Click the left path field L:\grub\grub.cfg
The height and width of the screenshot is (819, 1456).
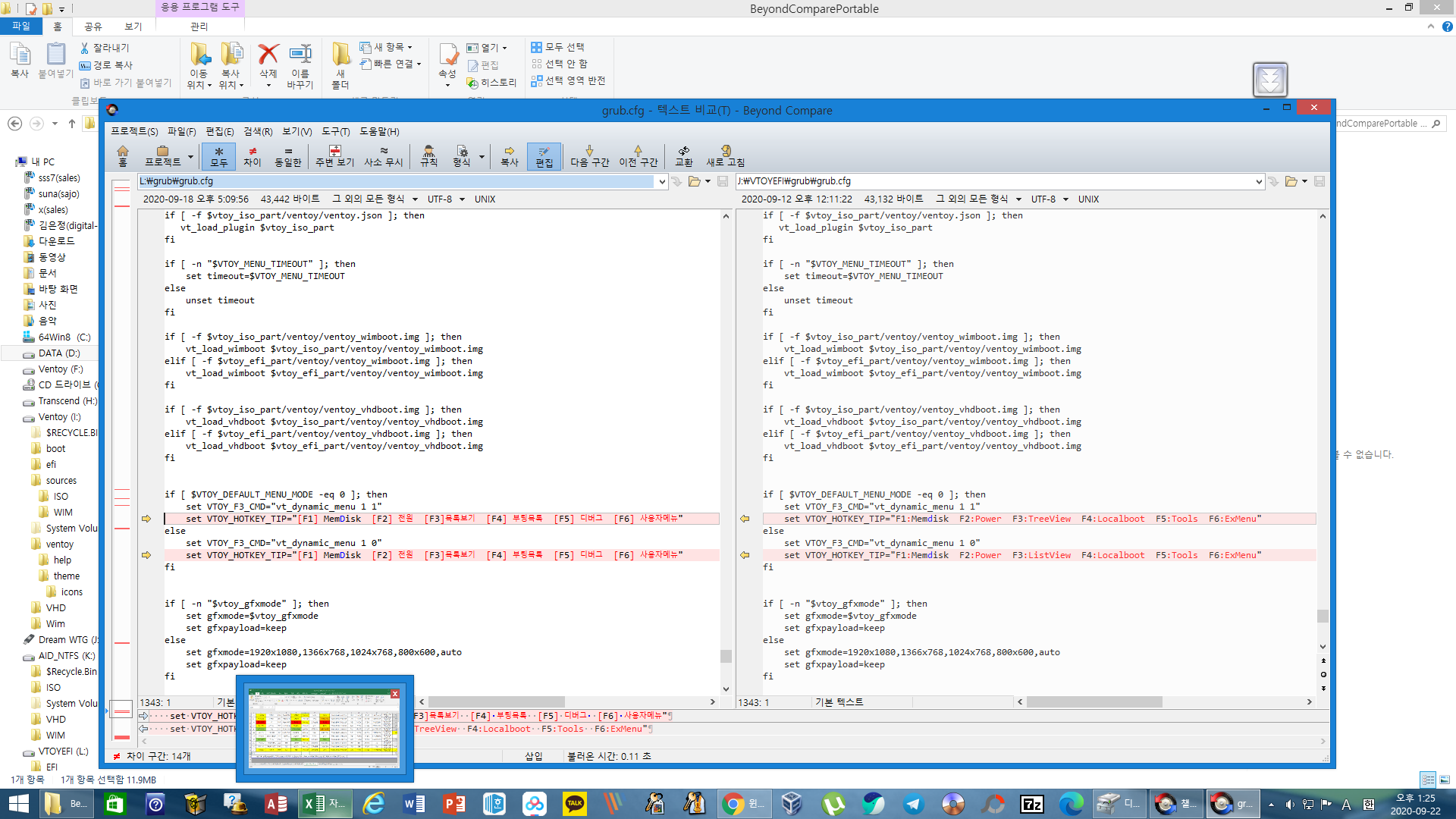397,181
